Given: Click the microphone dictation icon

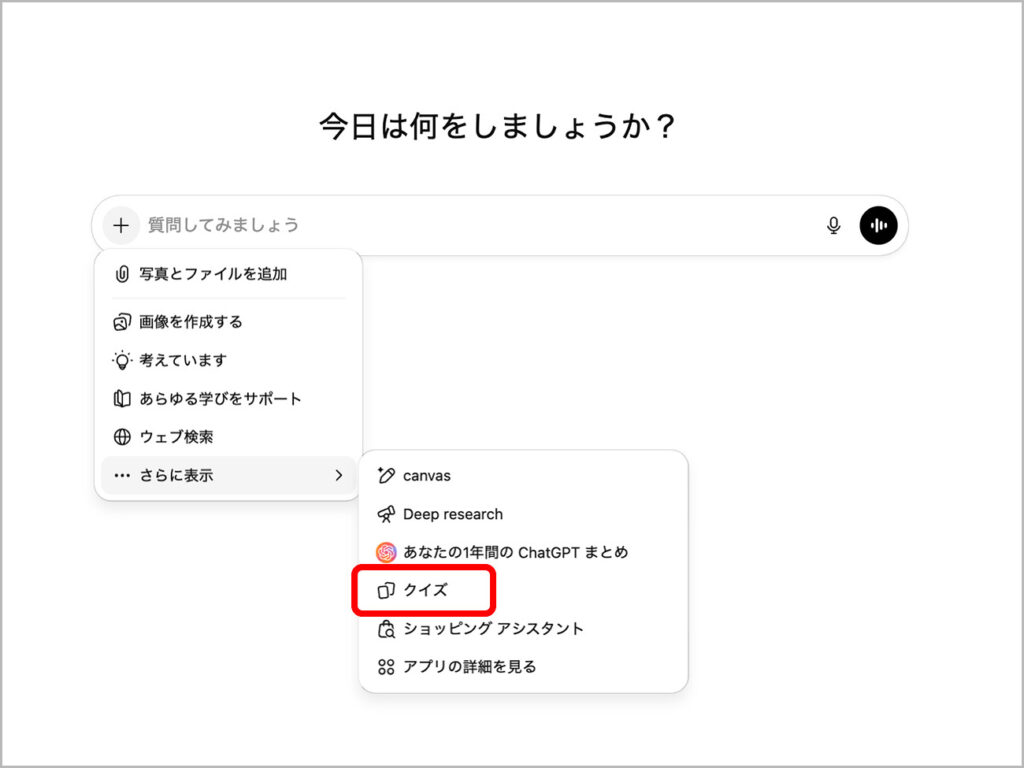Looking at the screenshot, I should click(x=833, y=225).
